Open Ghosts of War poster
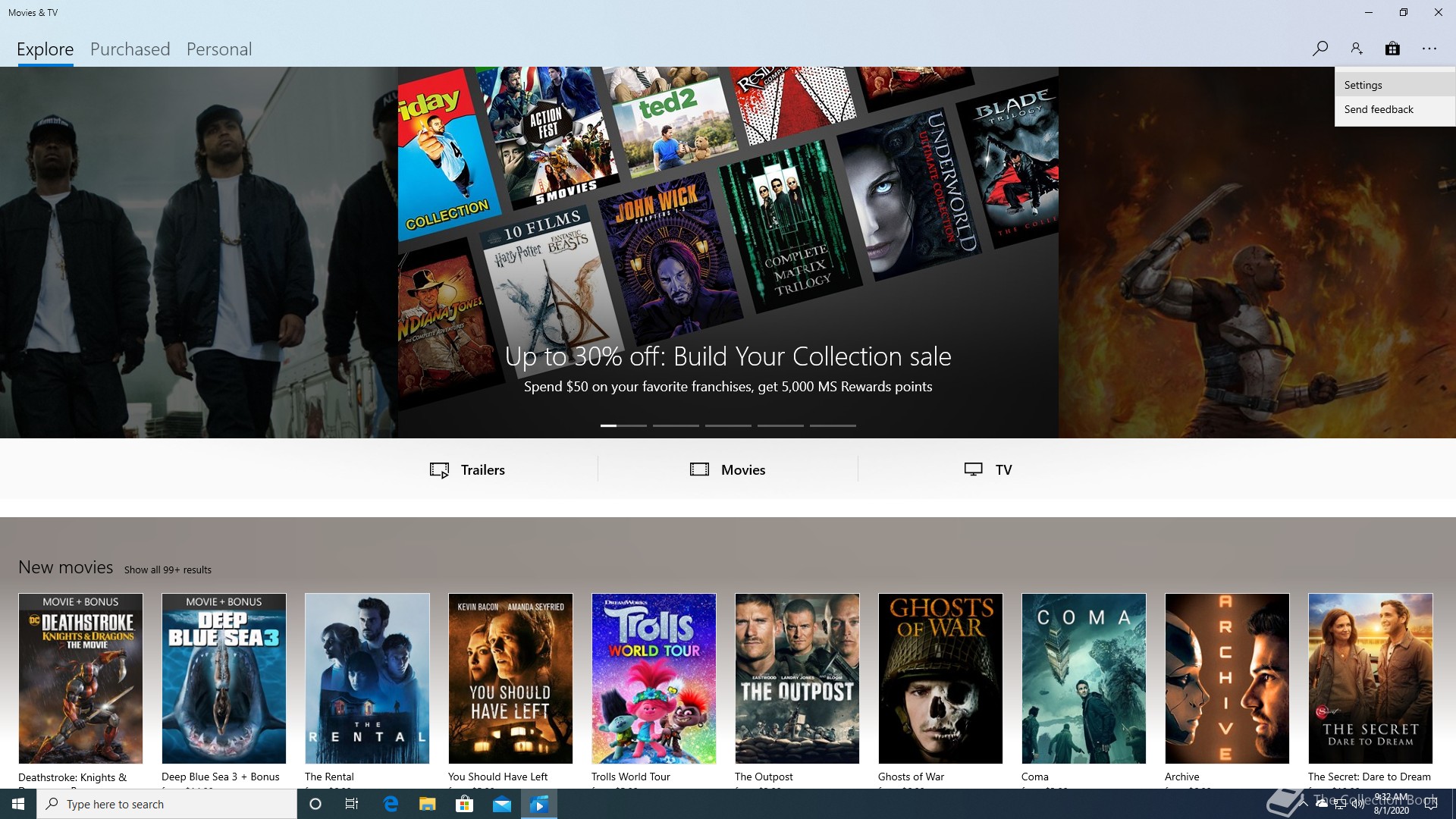This screenshot has width=1456, height=819. tap(940, 679)
